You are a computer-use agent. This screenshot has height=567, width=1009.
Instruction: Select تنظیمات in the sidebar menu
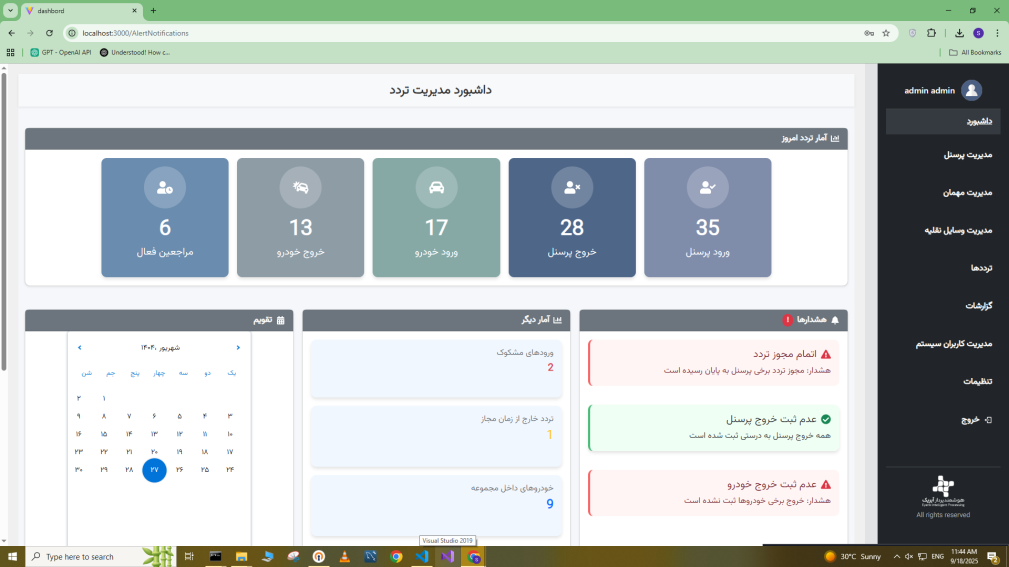[x=977, y=381]
